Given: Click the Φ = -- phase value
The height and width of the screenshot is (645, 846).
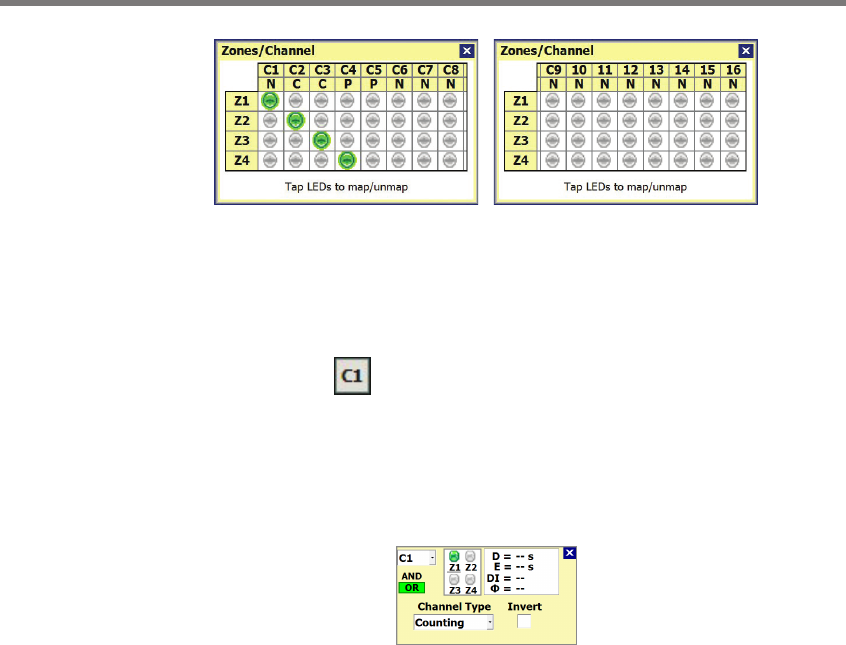Looking at the screenshot, I should (x=507, y=589).
